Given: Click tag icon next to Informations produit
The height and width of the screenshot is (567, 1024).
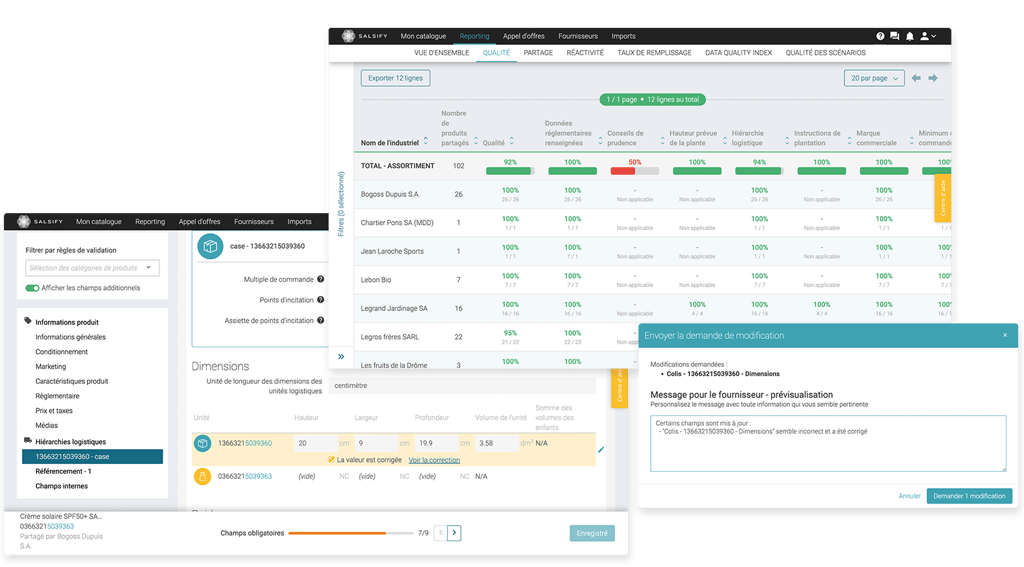Looking at the screenshot, I should pos(27,321).
